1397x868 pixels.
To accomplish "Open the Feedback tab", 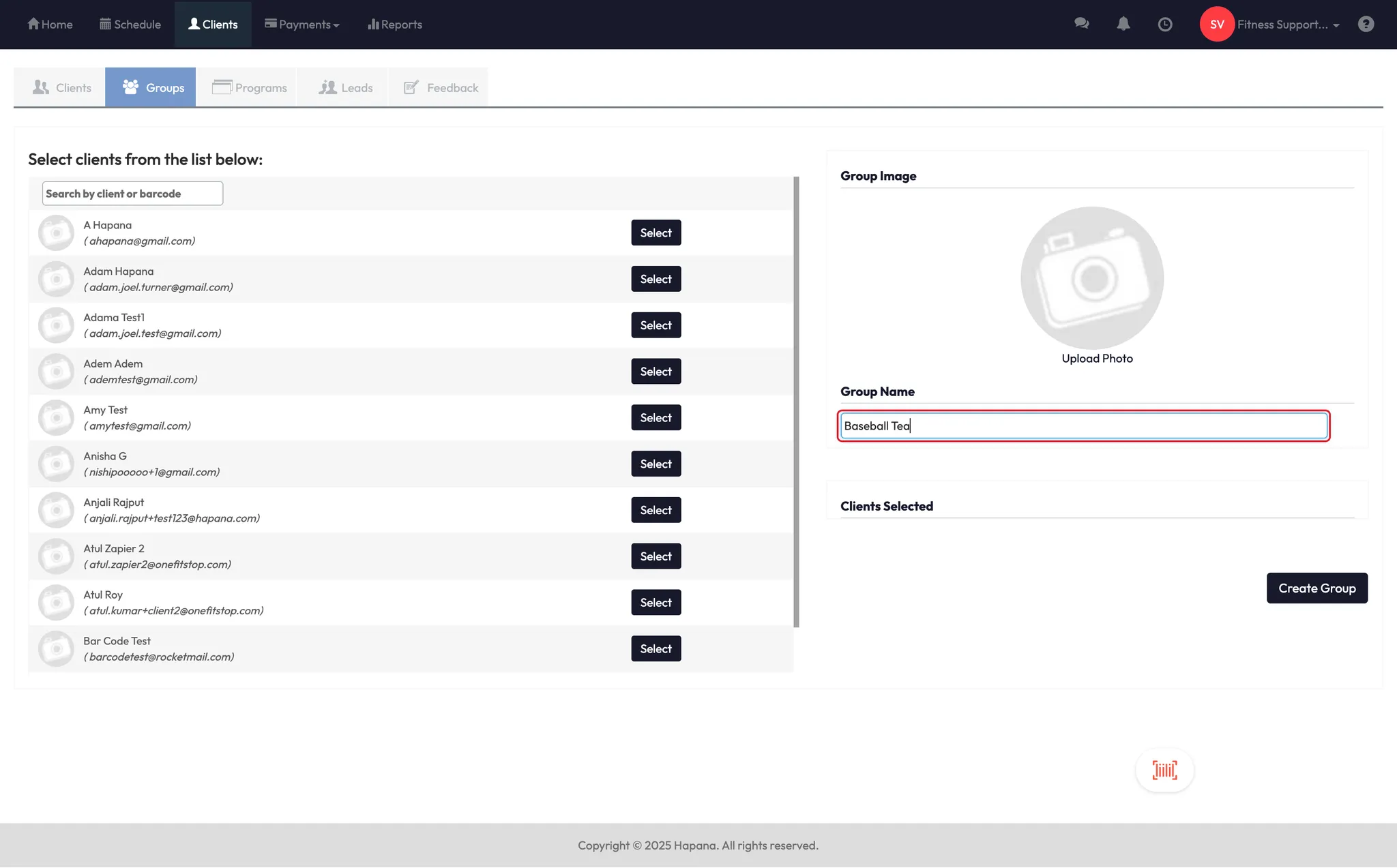I will point(441,87).
